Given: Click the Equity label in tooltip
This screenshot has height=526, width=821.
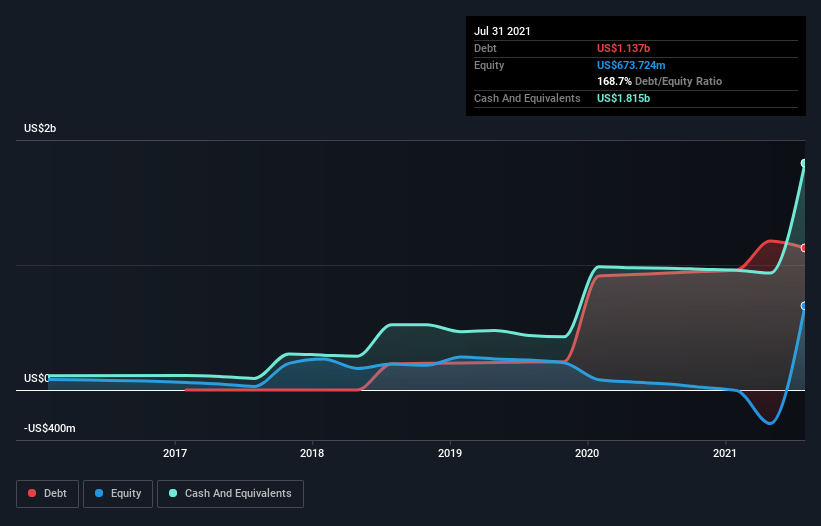Looking at the screenshot, I should [x=489, y=65].
